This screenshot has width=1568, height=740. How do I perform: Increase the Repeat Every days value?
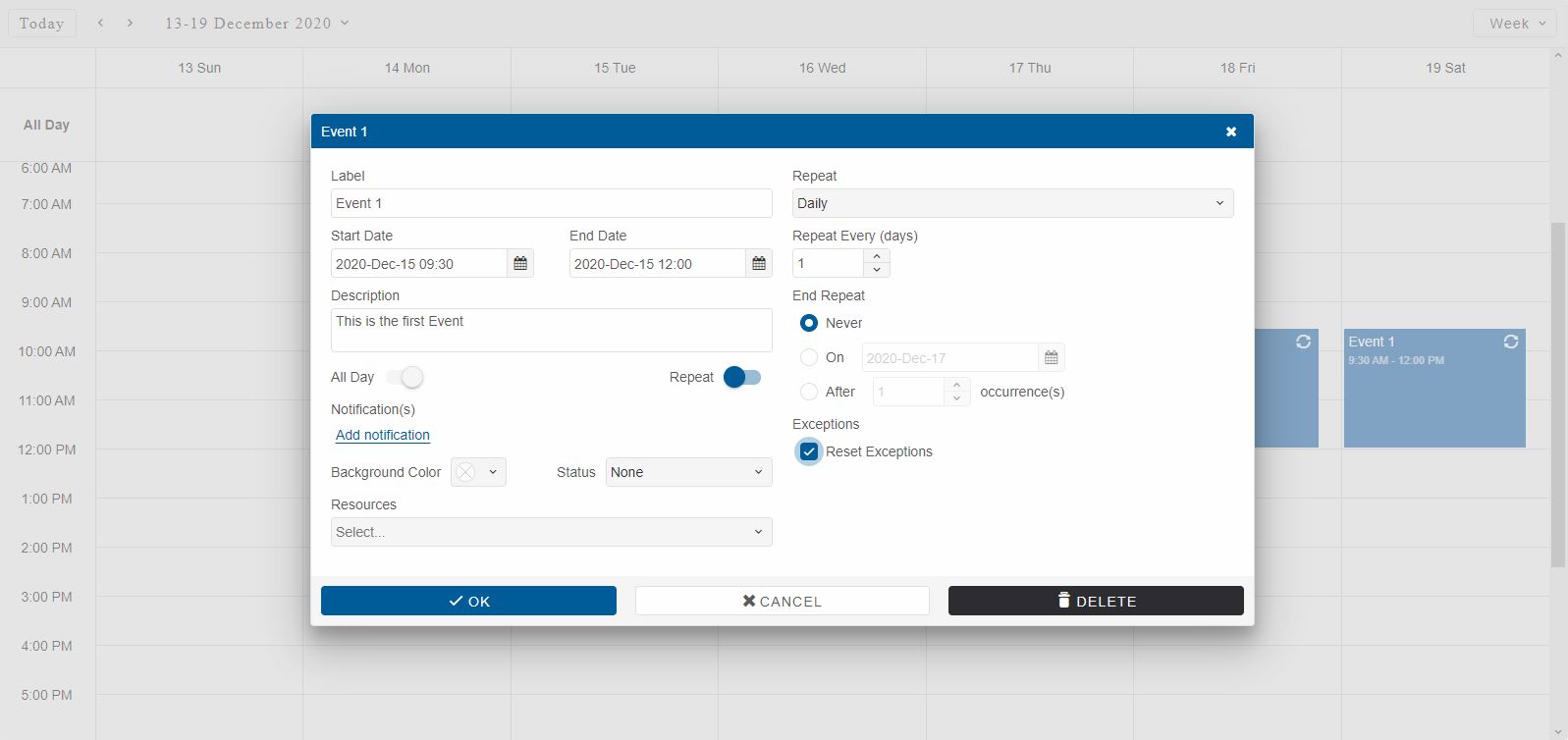(877, 256)
